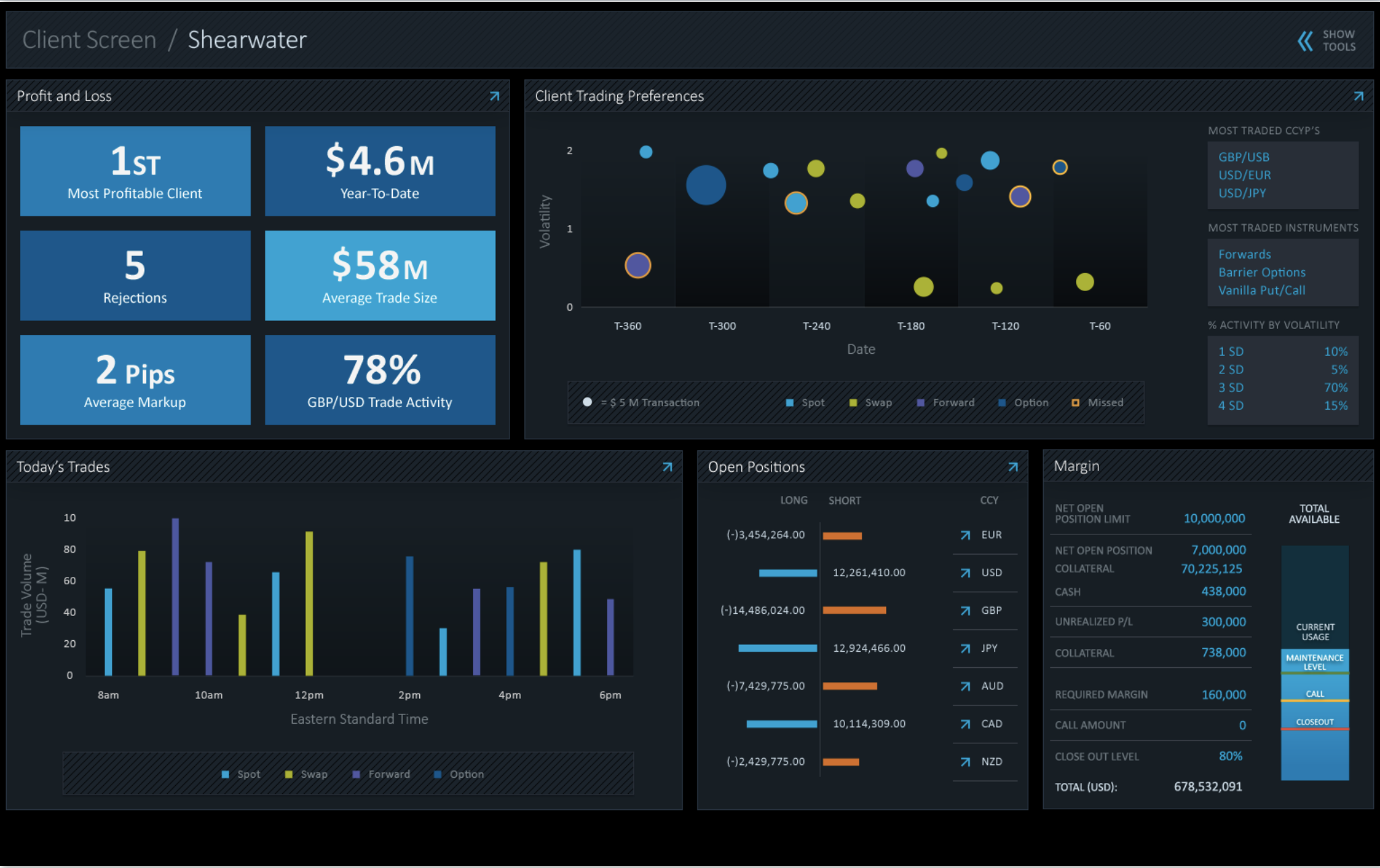The width and height of the screenshot is (1380, 868).
Task: Expand Client Trading Preferences panel arrow
Action: tap(1358, 96)
